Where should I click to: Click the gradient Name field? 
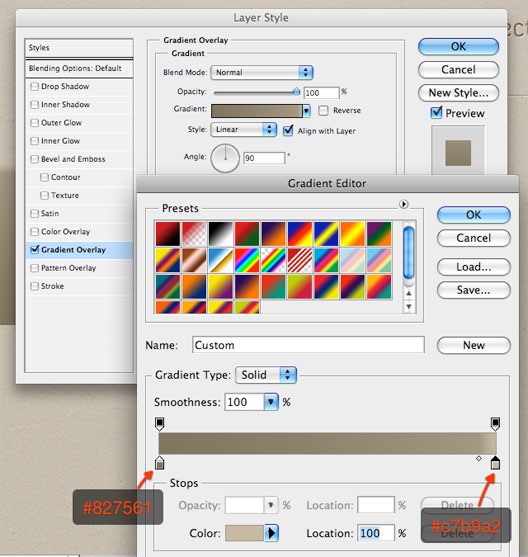coord(308,345)
